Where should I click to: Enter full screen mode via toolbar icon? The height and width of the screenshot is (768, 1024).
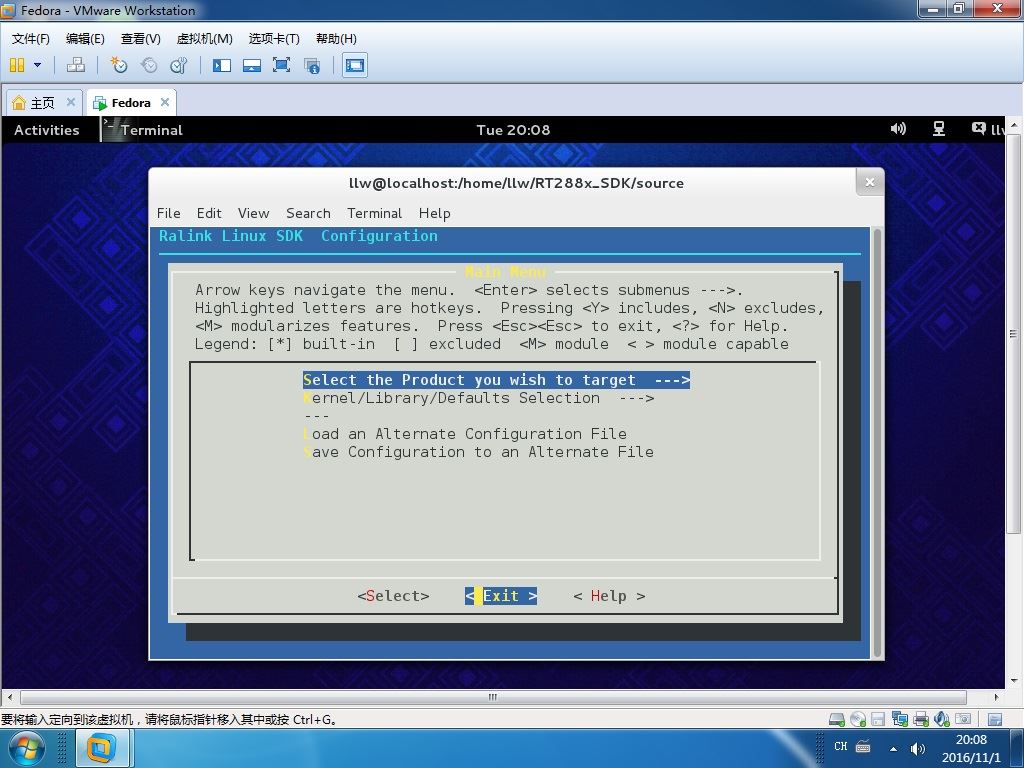click(281, 65)
